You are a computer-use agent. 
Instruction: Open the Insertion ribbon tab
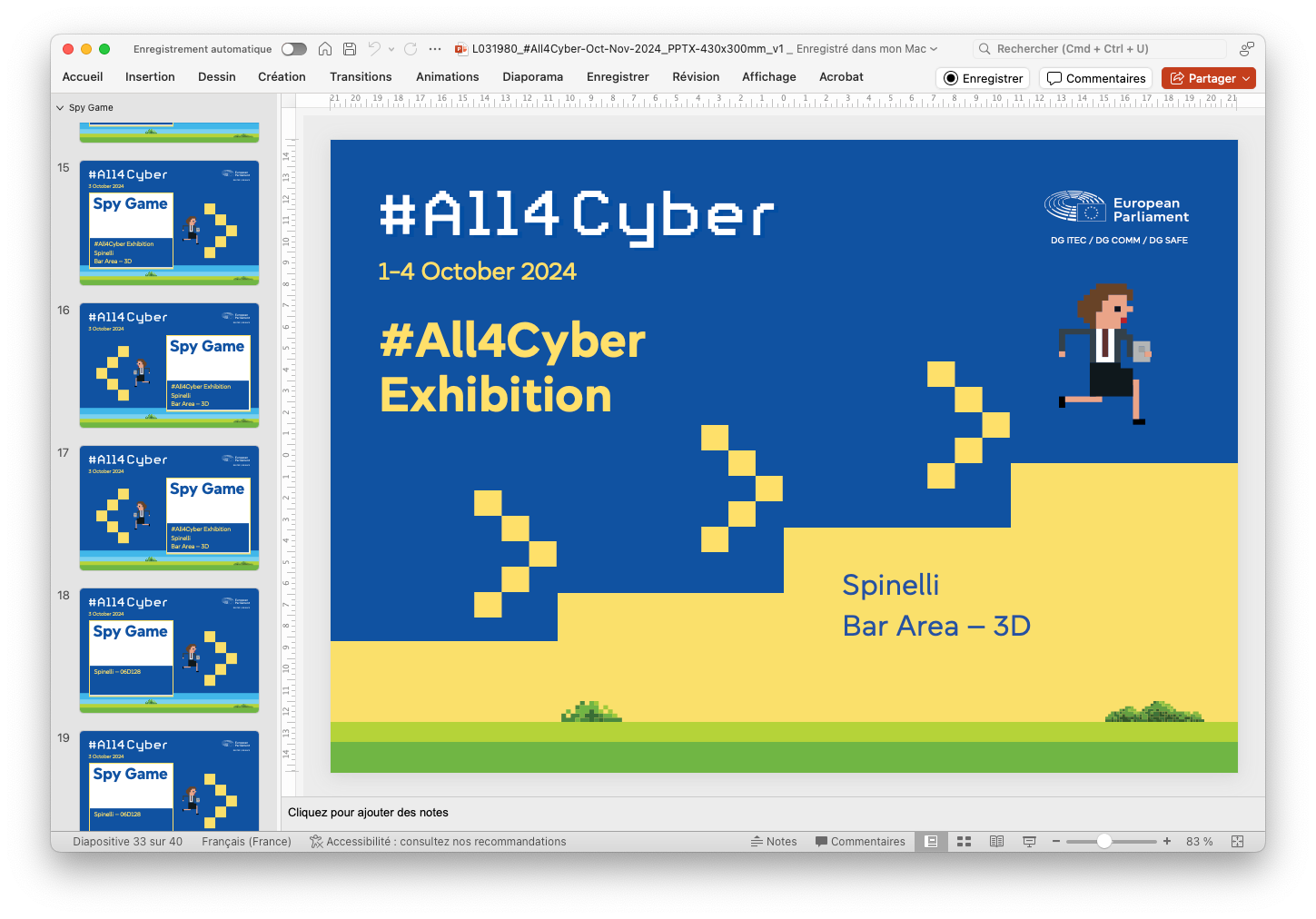150,77
